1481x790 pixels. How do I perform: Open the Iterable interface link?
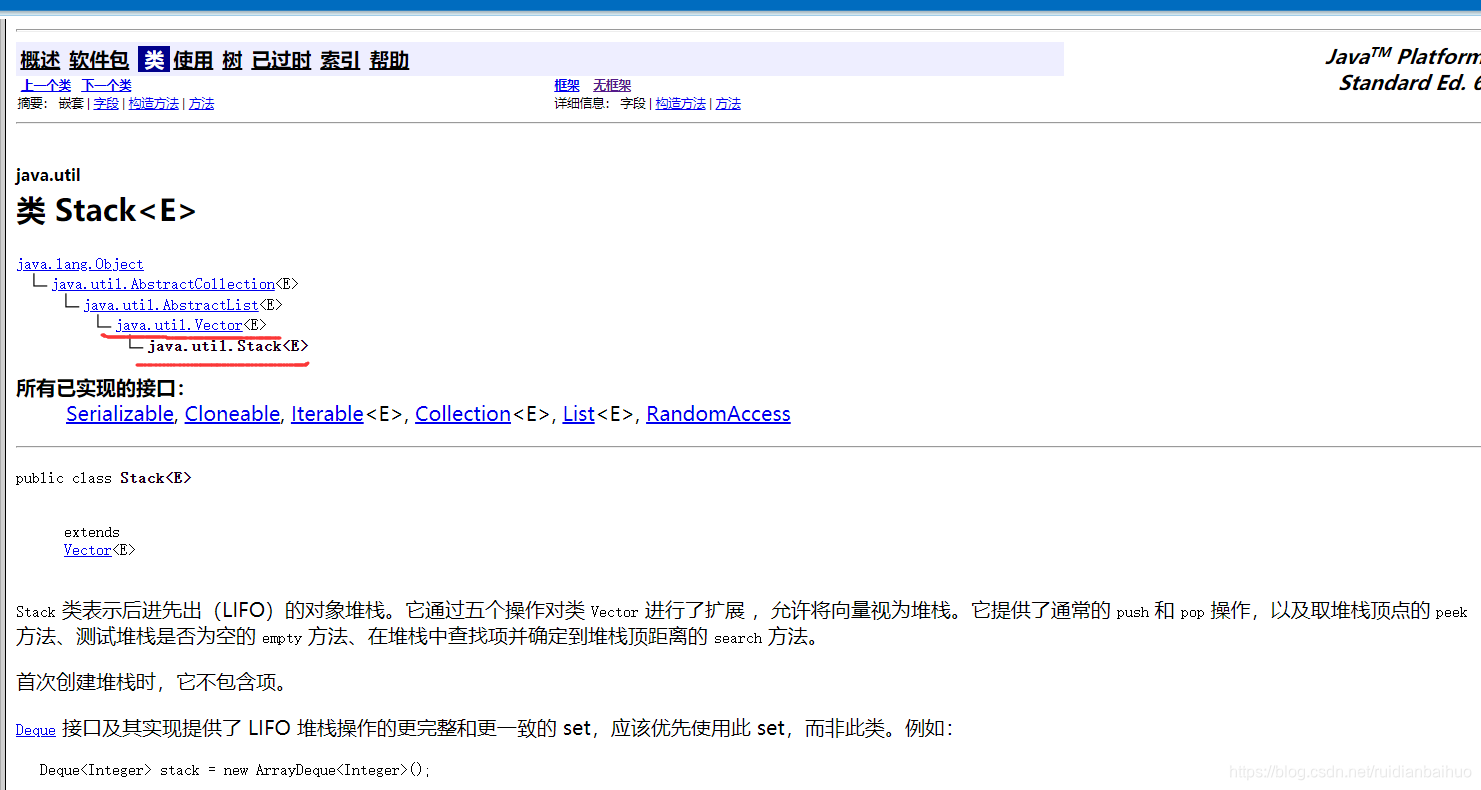tap(327, 414)
